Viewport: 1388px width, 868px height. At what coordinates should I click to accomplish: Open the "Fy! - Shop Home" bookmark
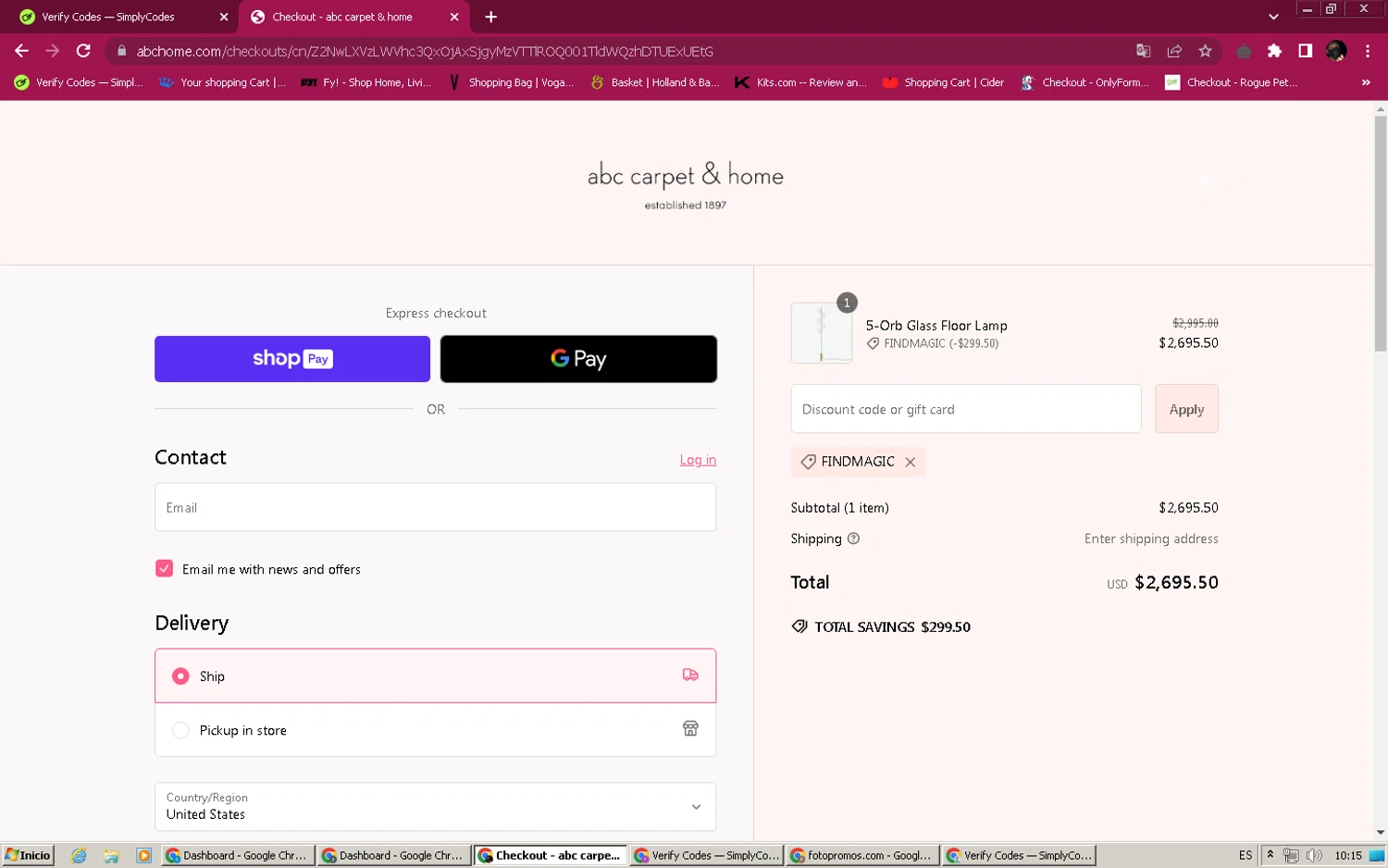(x=366, y=82)
